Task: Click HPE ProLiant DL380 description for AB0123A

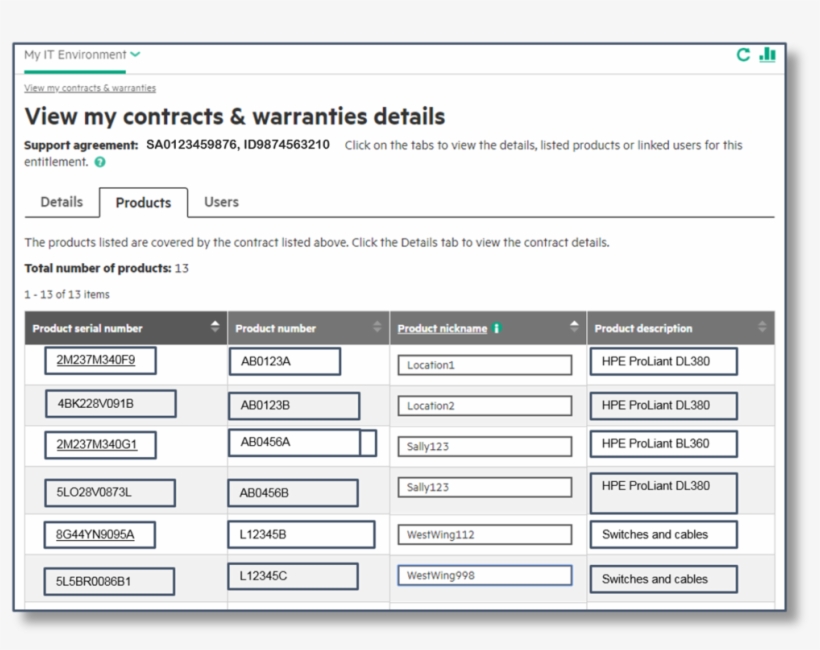Action: [x=664, y=361]
